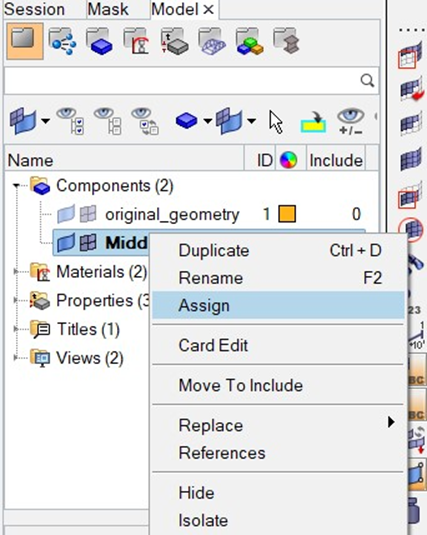Open dropdown arrow beside blue component icon
Screen dimensions: 427x535
tap(207, 121)
